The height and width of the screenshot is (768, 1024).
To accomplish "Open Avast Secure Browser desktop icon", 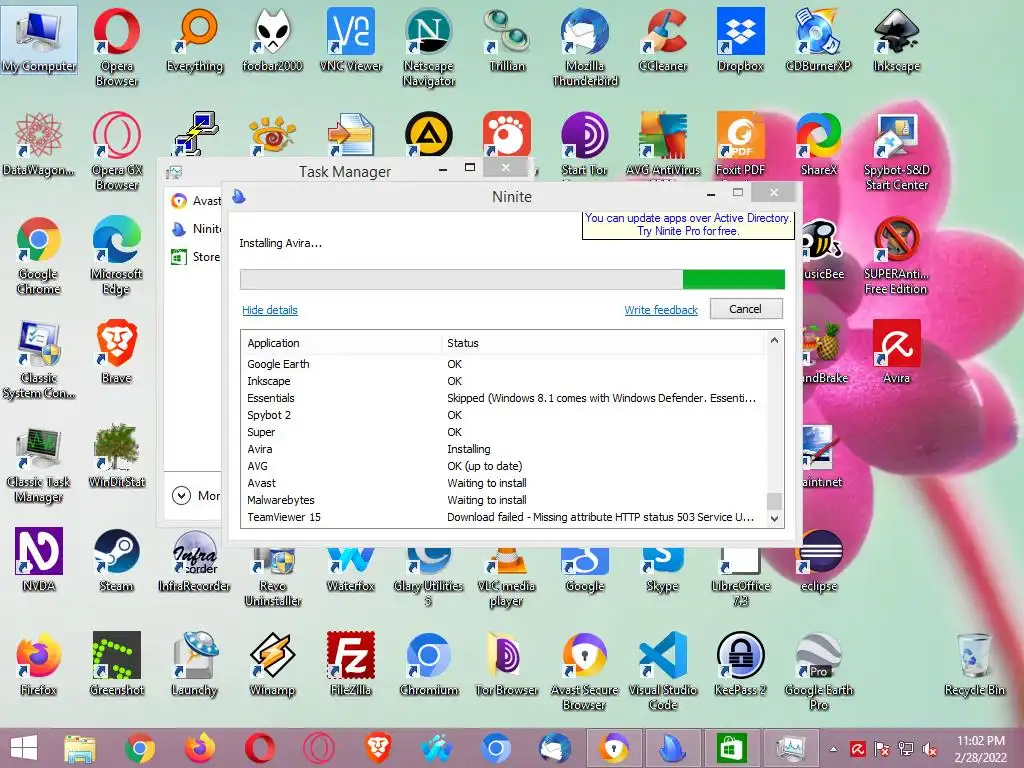I will coord(584,670).
